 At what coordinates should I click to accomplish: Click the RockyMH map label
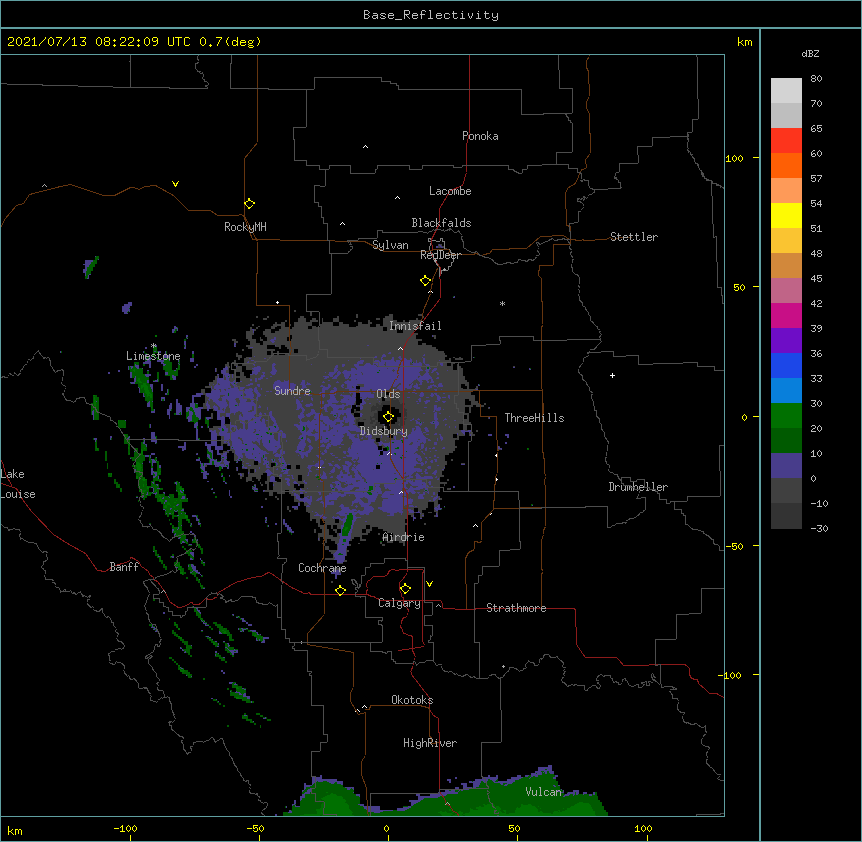point(245,227)
